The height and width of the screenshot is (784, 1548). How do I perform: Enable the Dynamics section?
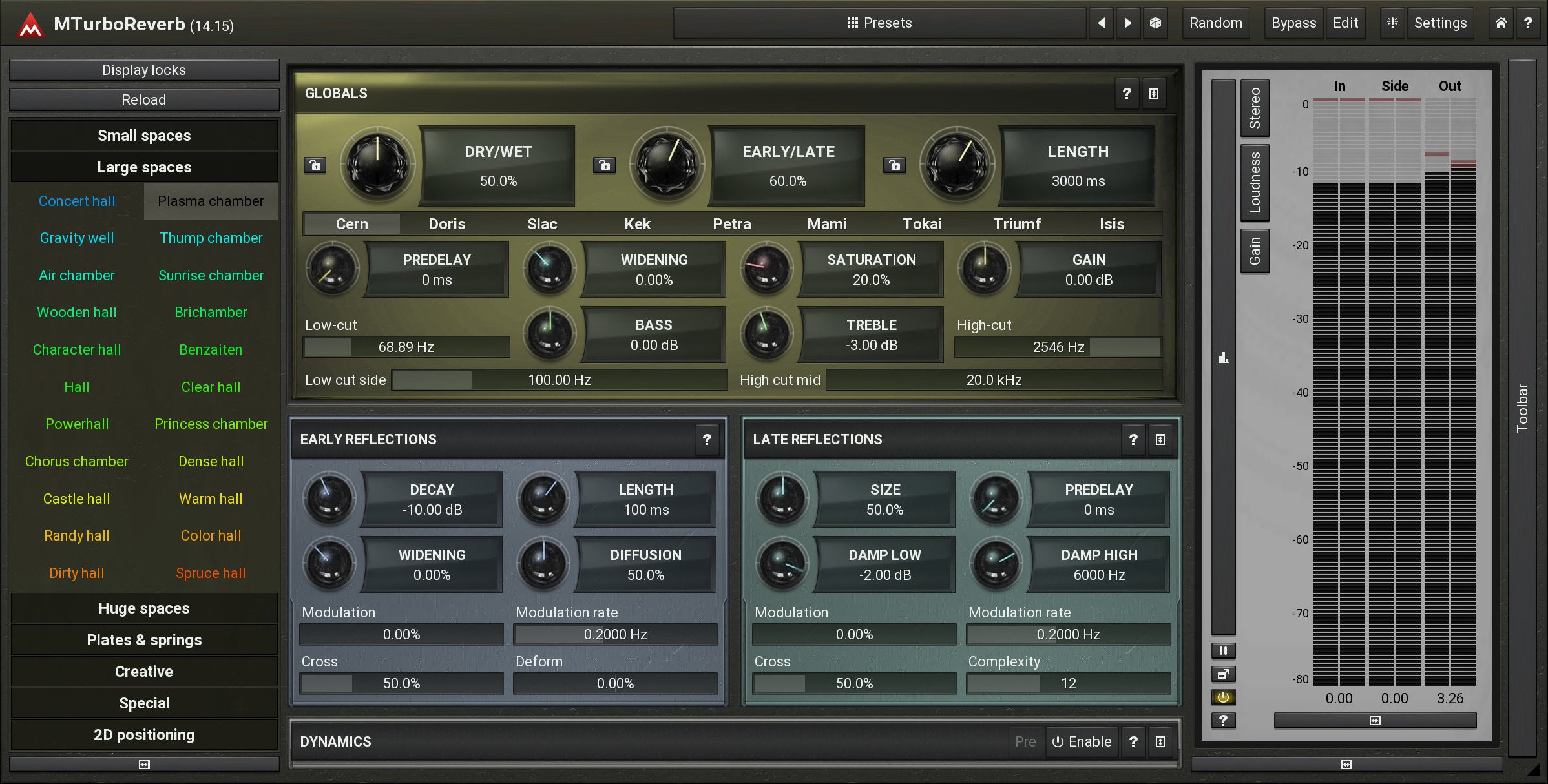(x=1082, y=741)
